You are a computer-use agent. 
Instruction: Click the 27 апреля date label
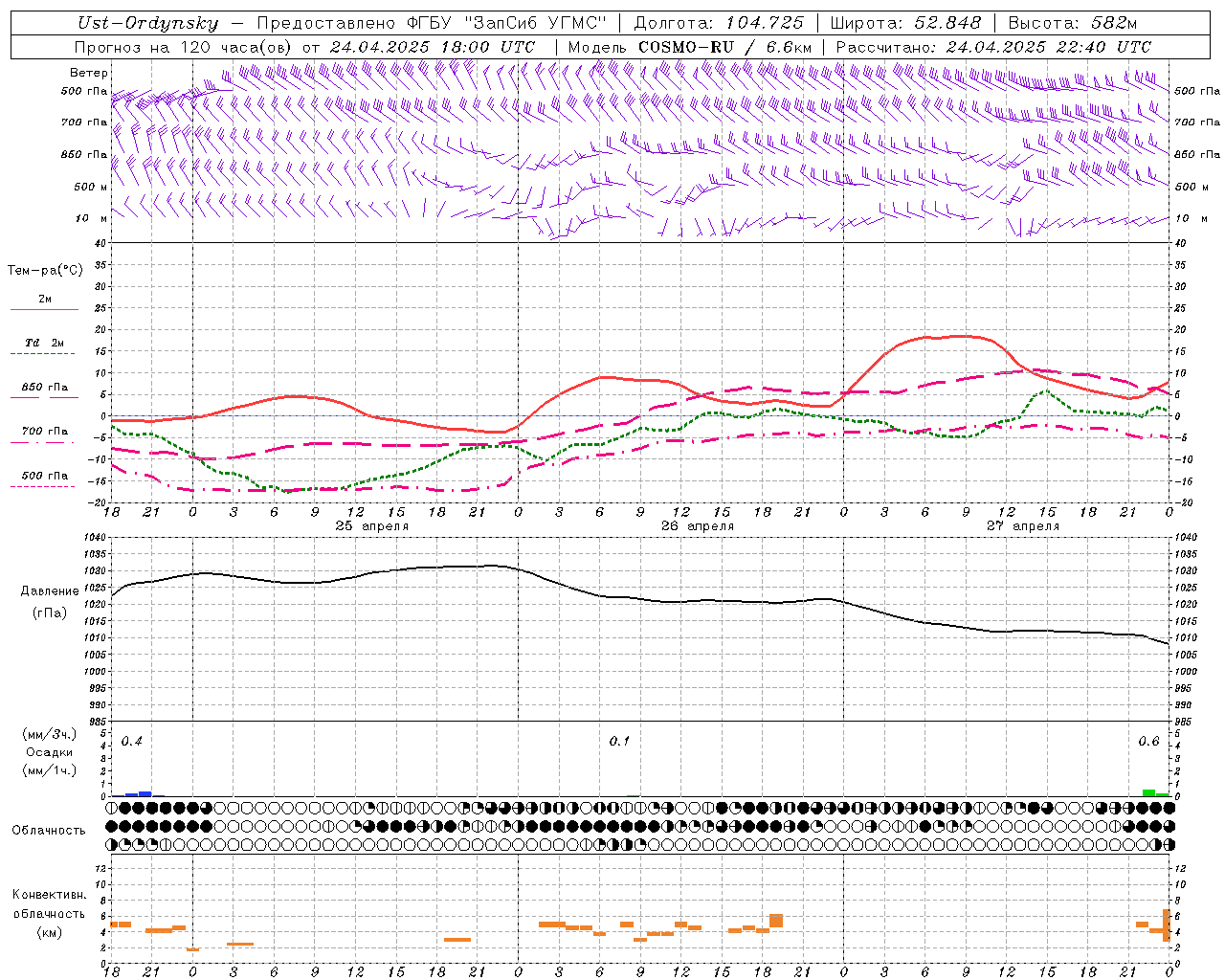(1023, 526)
